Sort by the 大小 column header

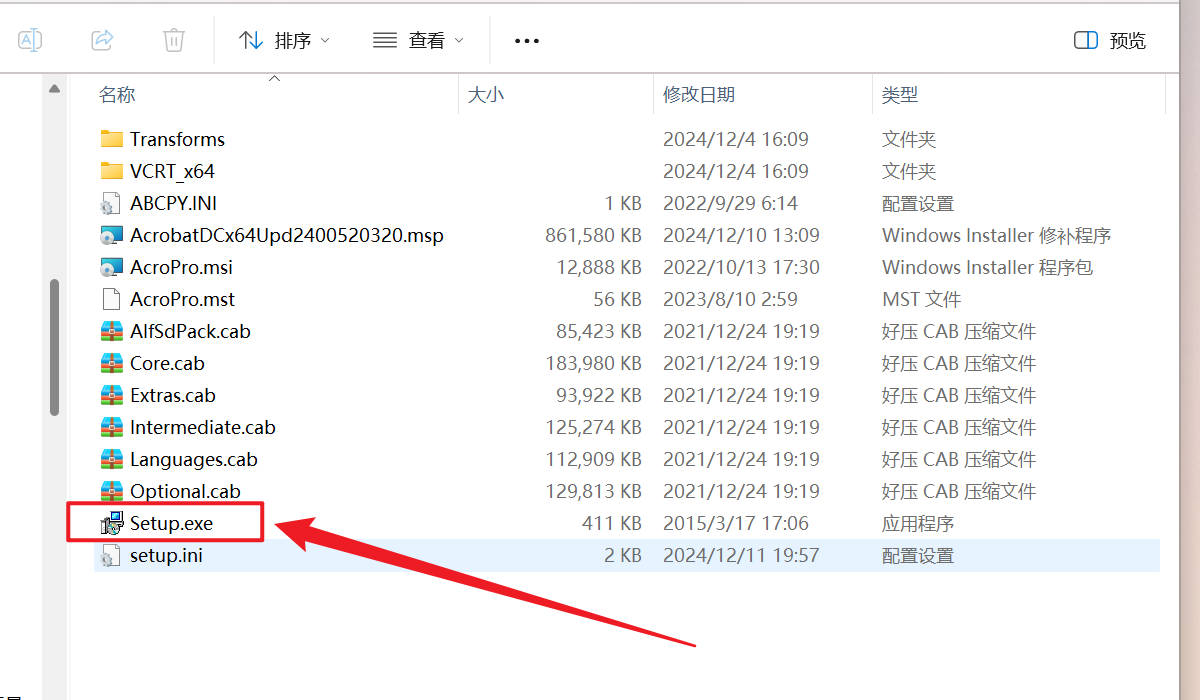point(486,95)
